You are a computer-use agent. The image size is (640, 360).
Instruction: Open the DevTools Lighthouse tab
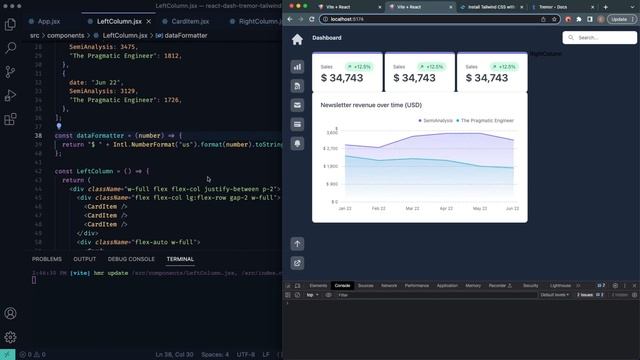[x=560, y=286]
